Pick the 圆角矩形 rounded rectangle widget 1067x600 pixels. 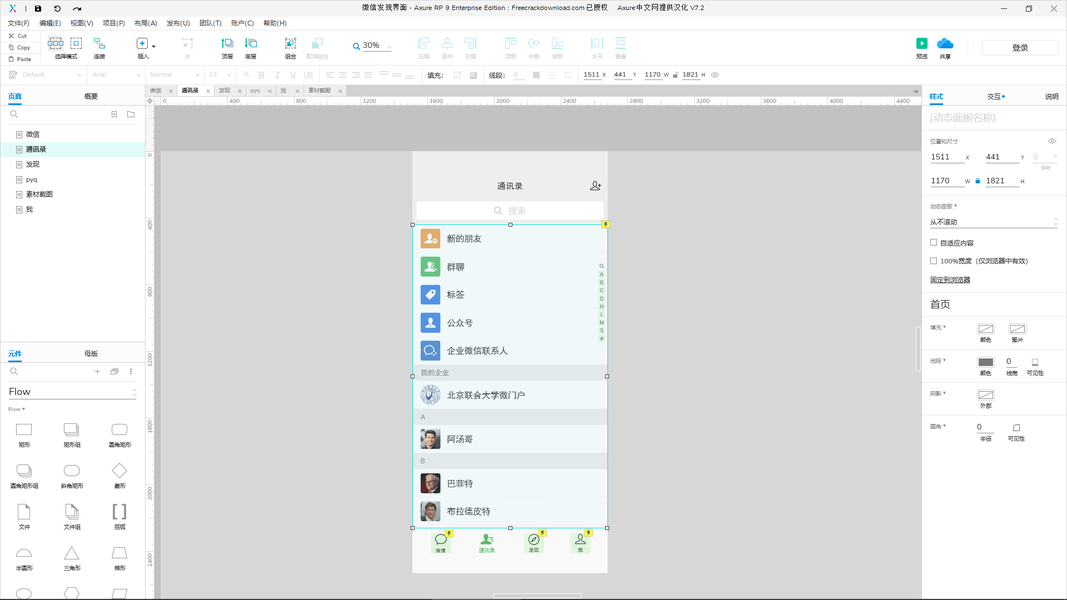coord(119,434)
